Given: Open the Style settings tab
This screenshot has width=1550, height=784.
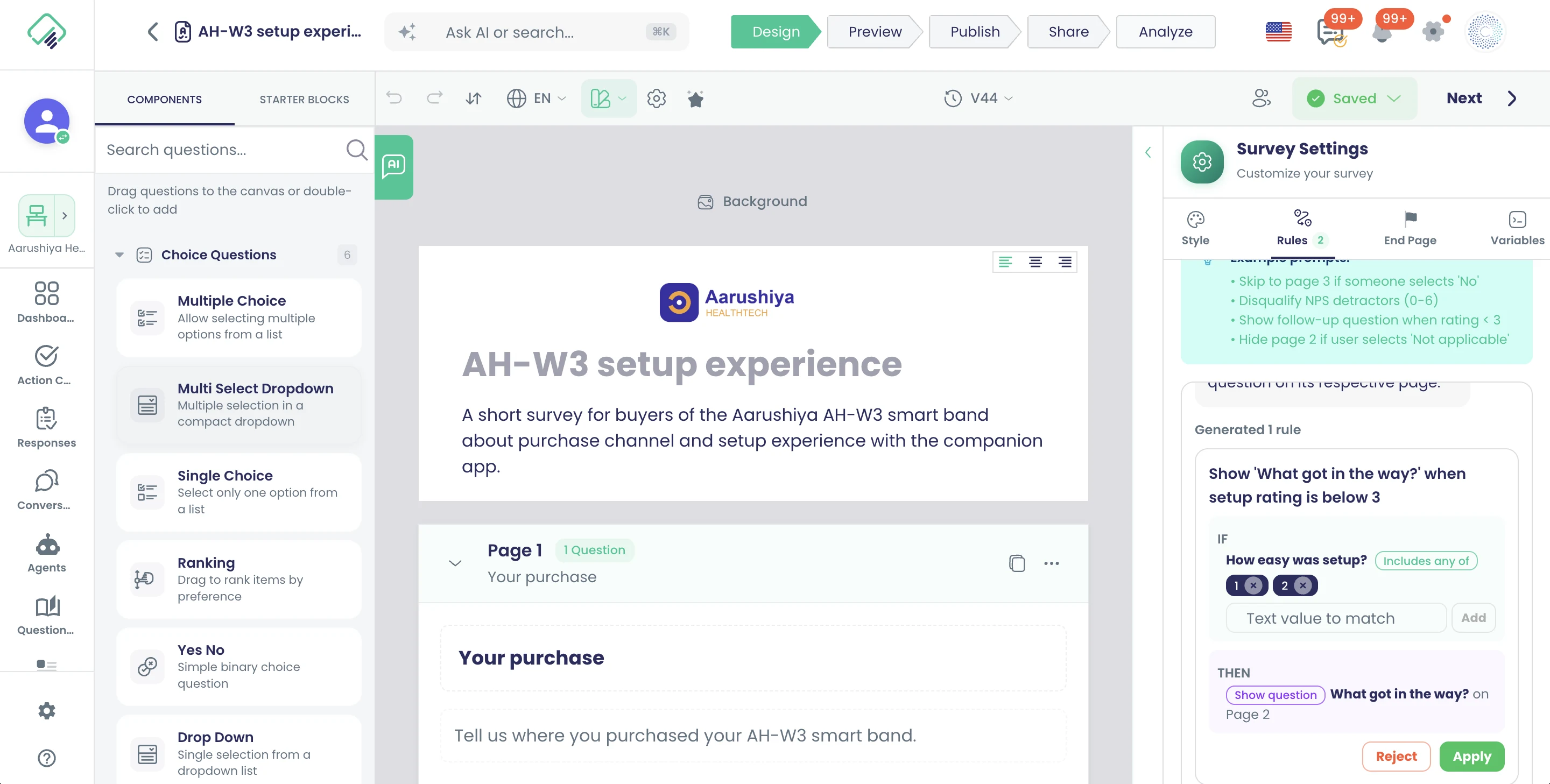Looking at the screenshot, I should tap(1195, 228).
